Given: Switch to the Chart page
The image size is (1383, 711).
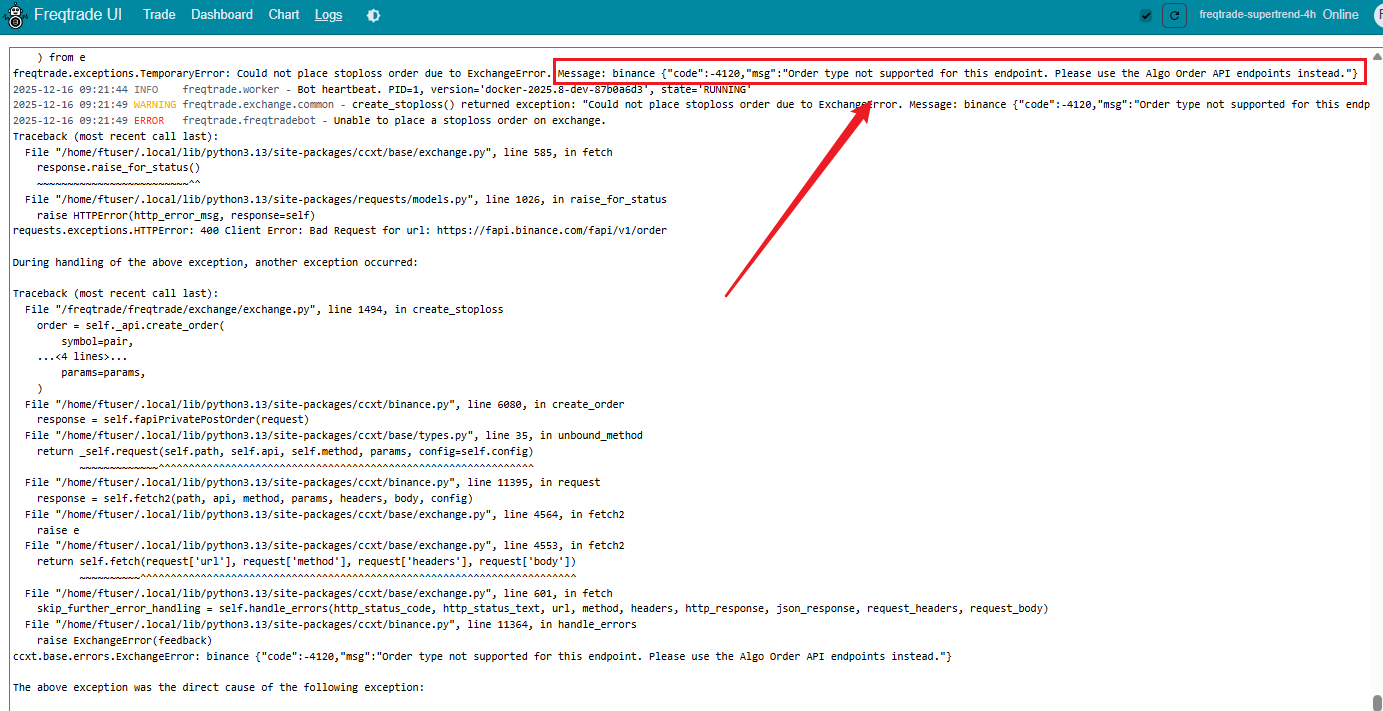Looking at the screenshot, I should [x=284, y=15].
